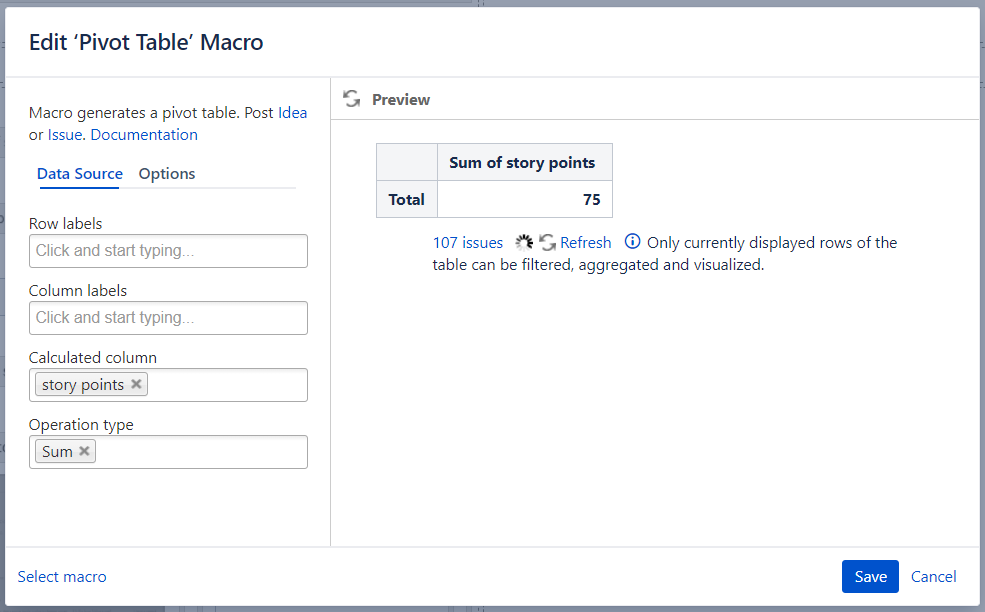Click the 'Sum of story points' header
985x612 pixels.
[x=522, y=162]
